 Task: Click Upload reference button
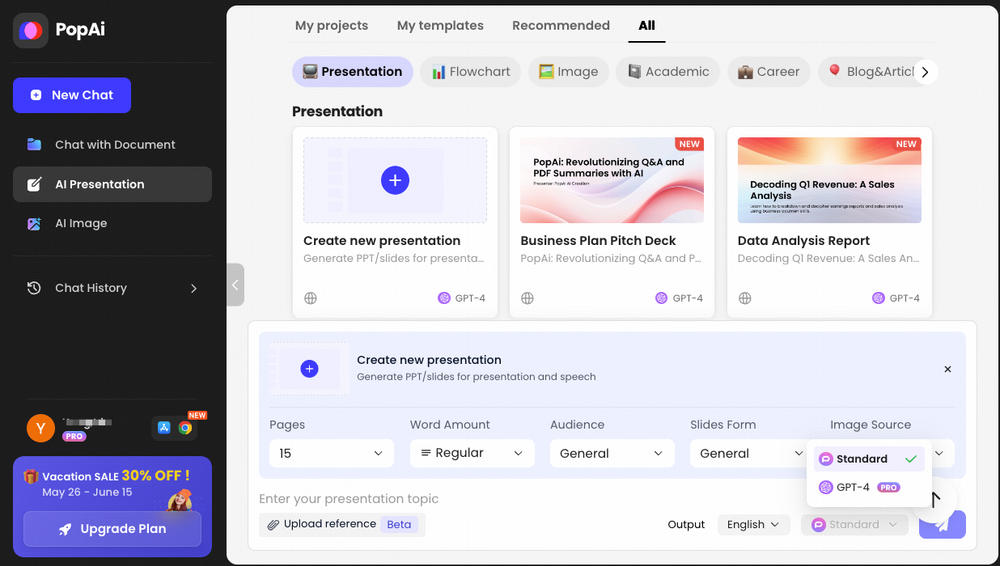point(342,525)
